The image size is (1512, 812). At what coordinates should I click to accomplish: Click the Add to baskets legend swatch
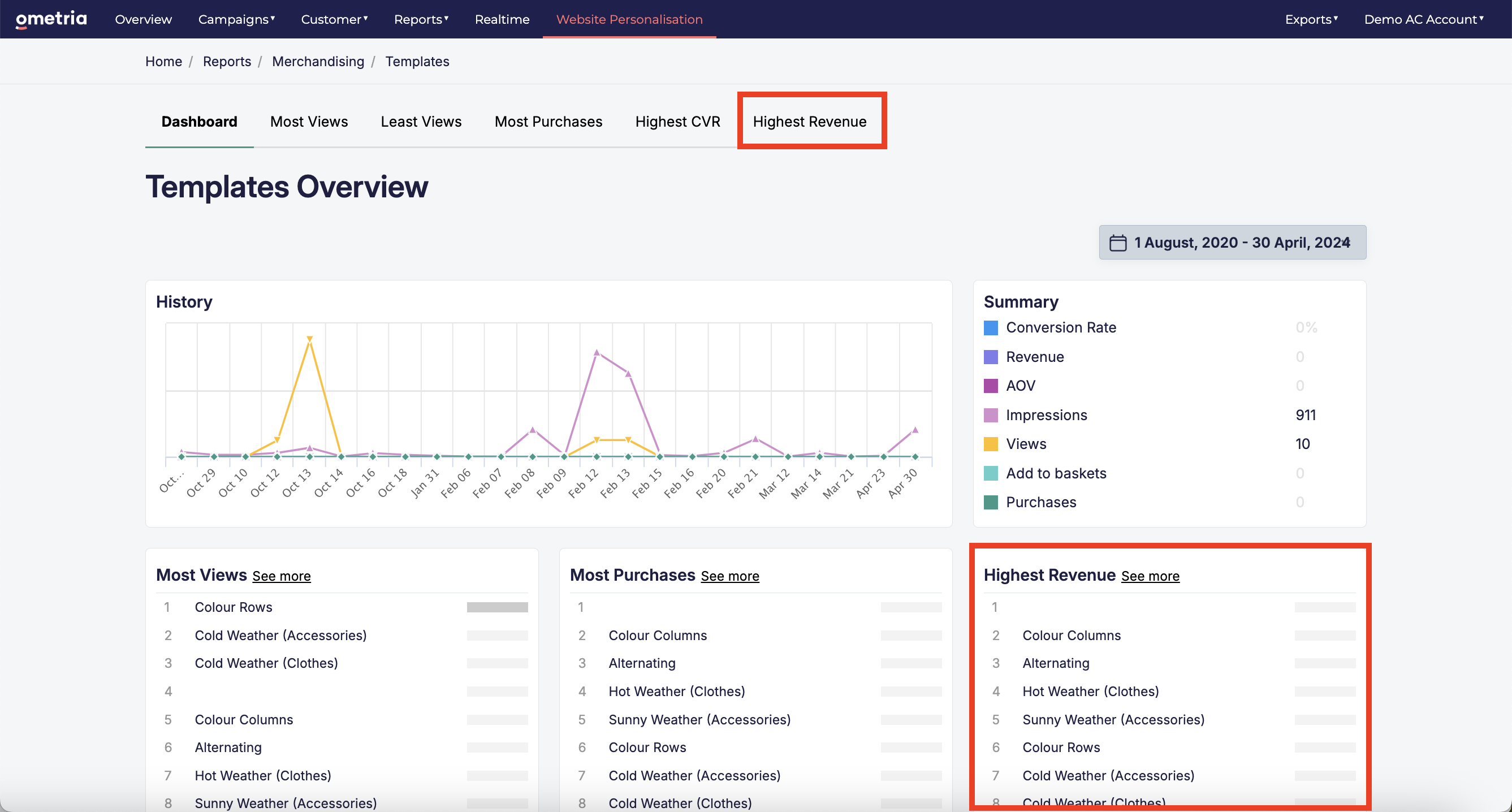pyautogui.click(x=991, y=473)
